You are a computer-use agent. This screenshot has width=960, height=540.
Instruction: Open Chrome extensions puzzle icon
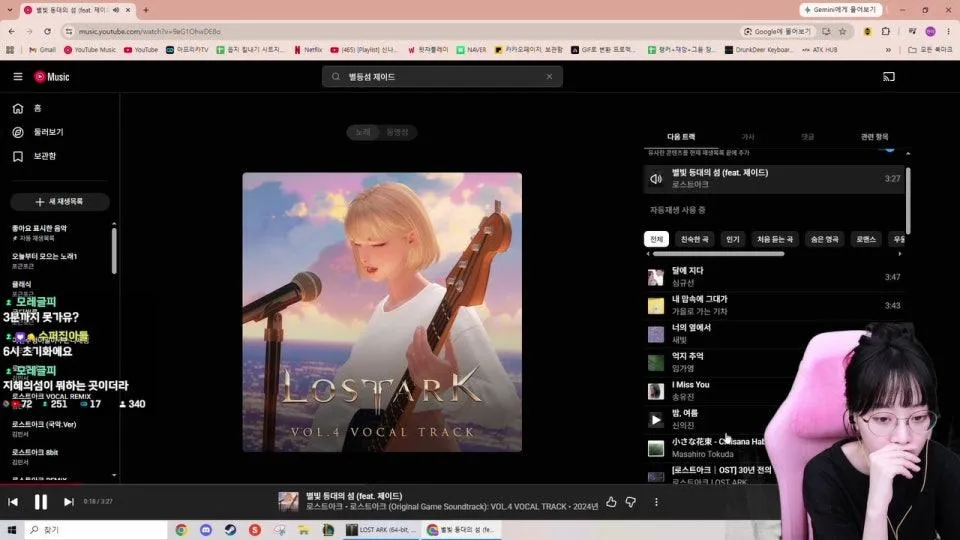click(x=886, y=31)
